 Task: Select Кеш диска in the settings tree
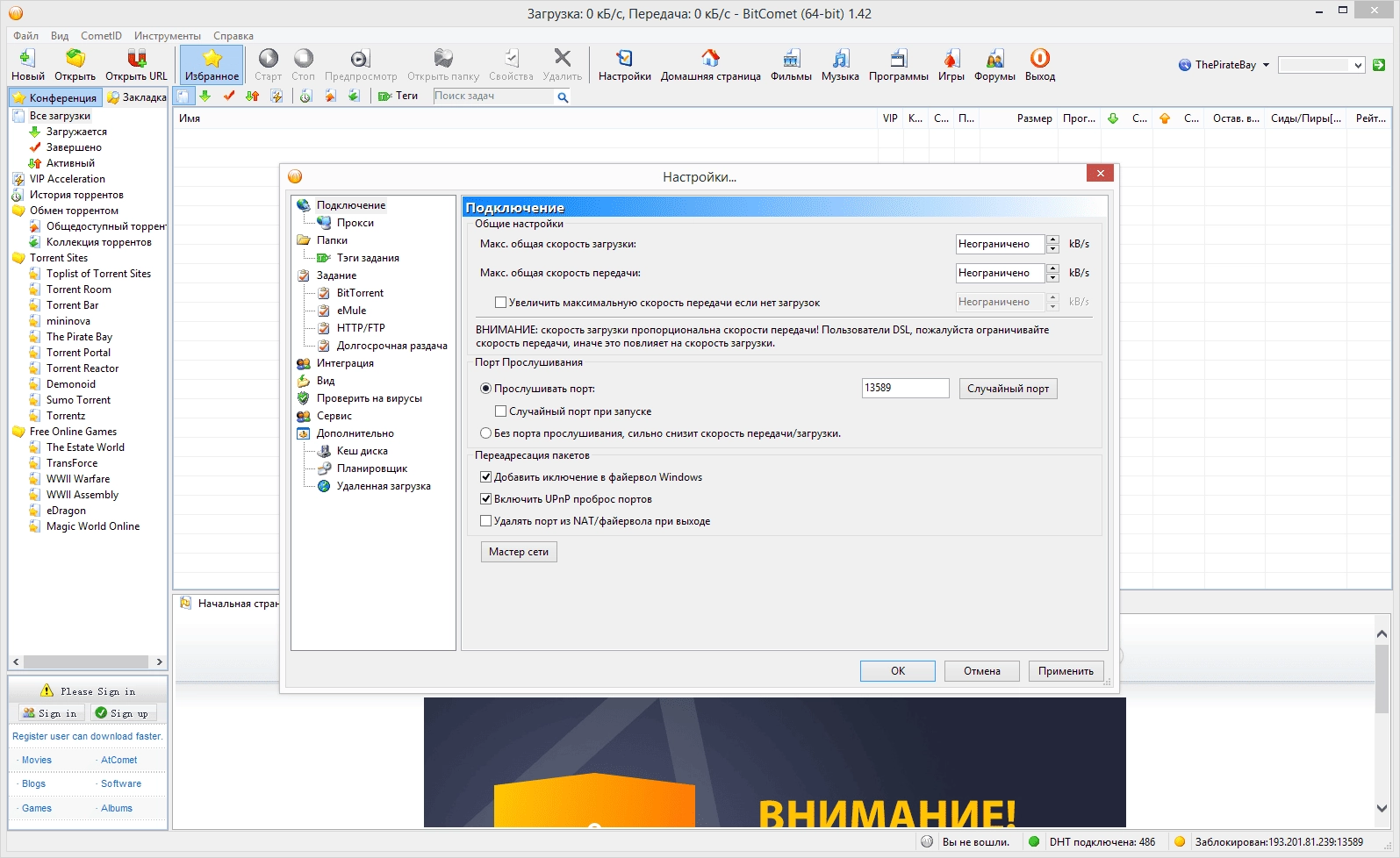click(x=362, y=451)
